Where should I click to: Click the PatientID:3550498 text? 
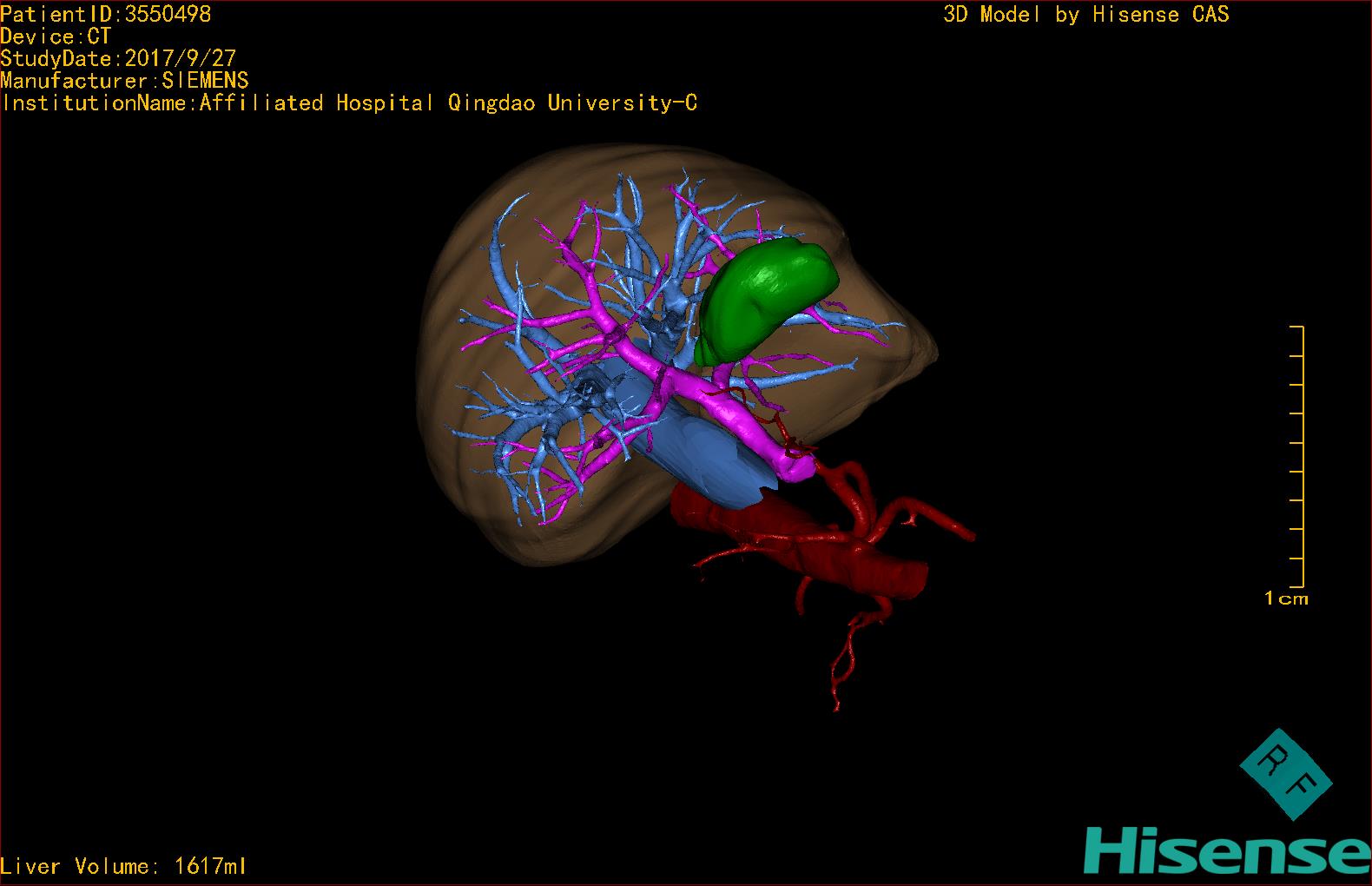tap(106, 14)
